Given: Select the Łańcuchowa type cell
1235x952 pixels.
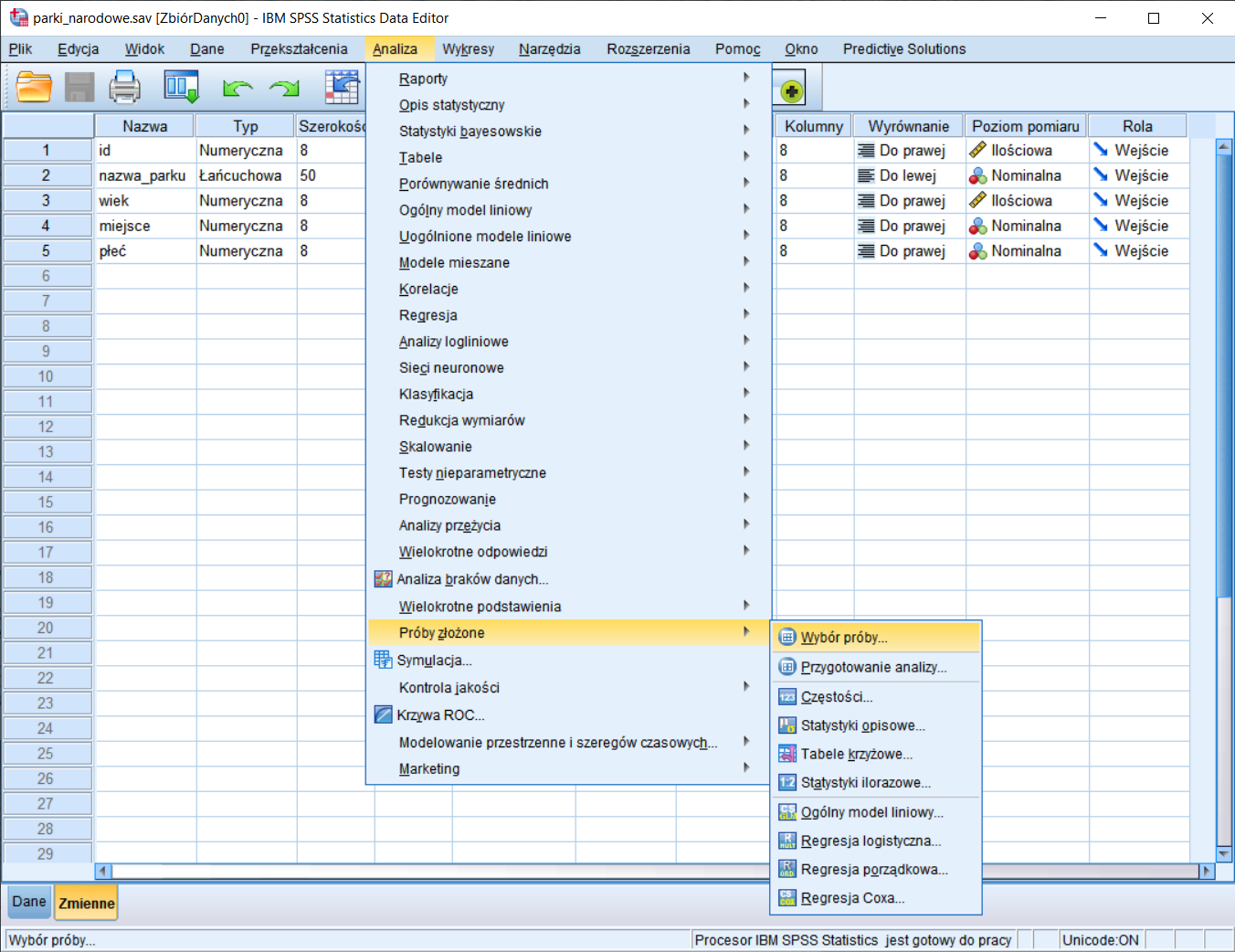Looking at the screenshot, I should tap(246, 175).
